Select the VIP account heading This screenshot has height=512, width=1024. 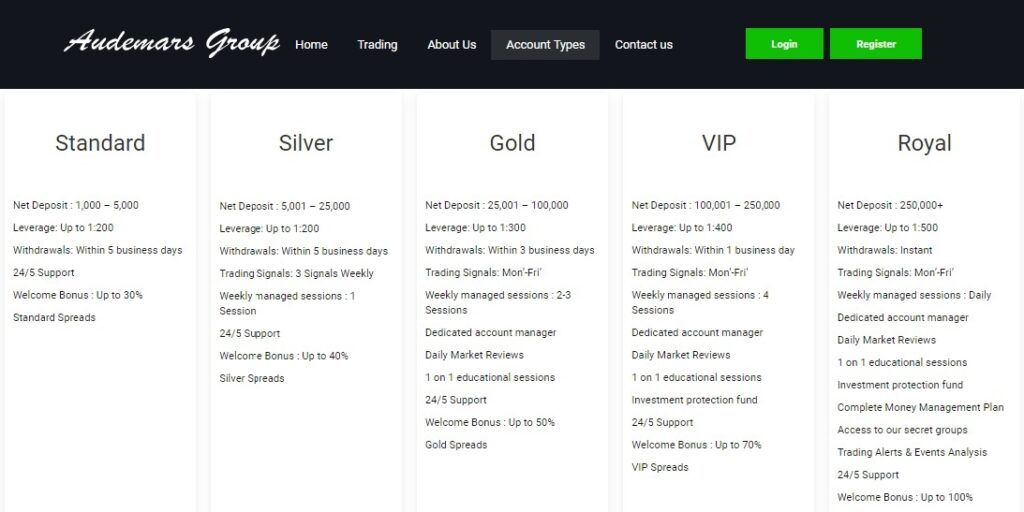(x=718, y=143)
